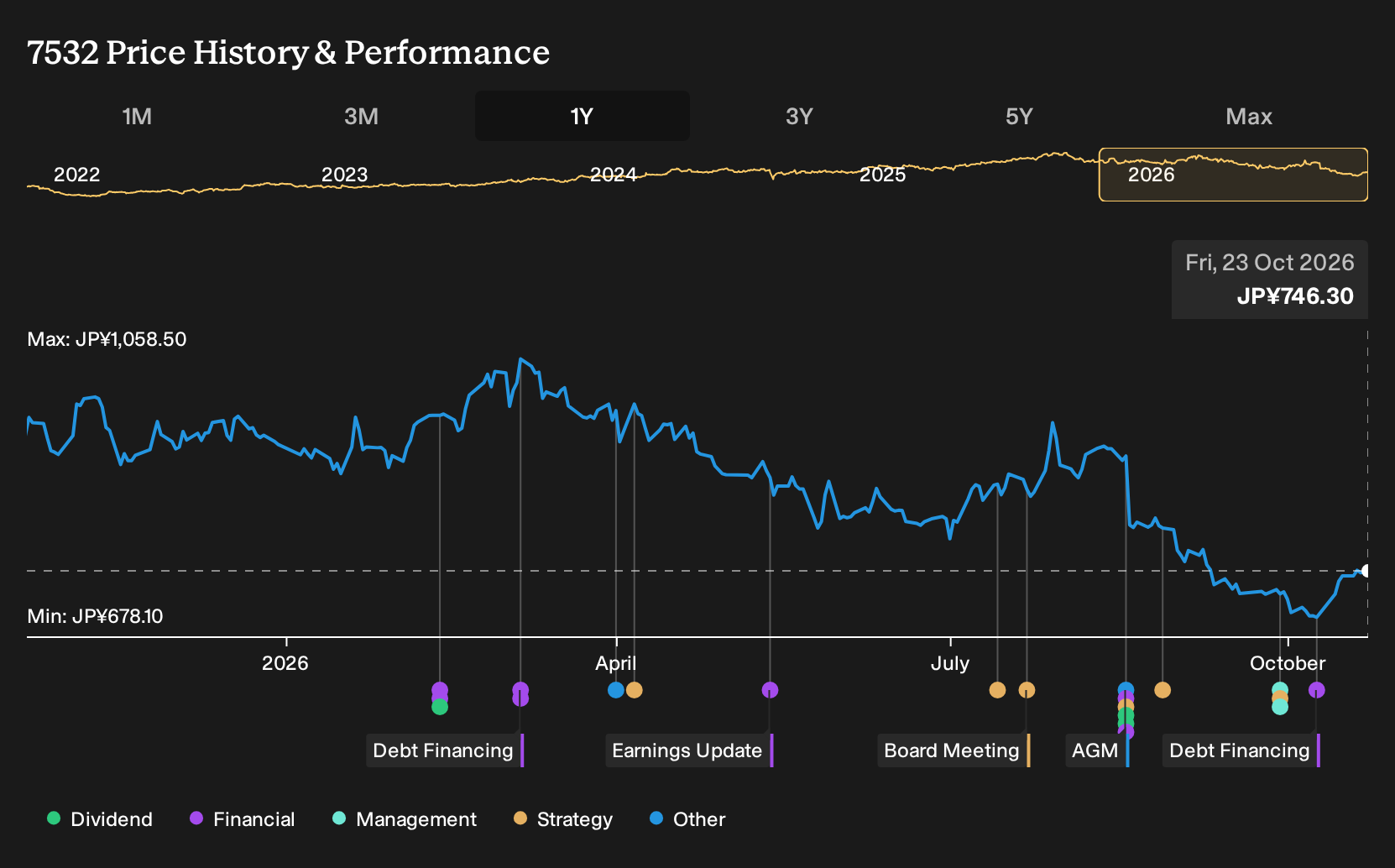The image size is (1395, 868).
Task: Click the purple Financial dot above Earnings Update
Action: pyautogui.click(x=770, y=690)
